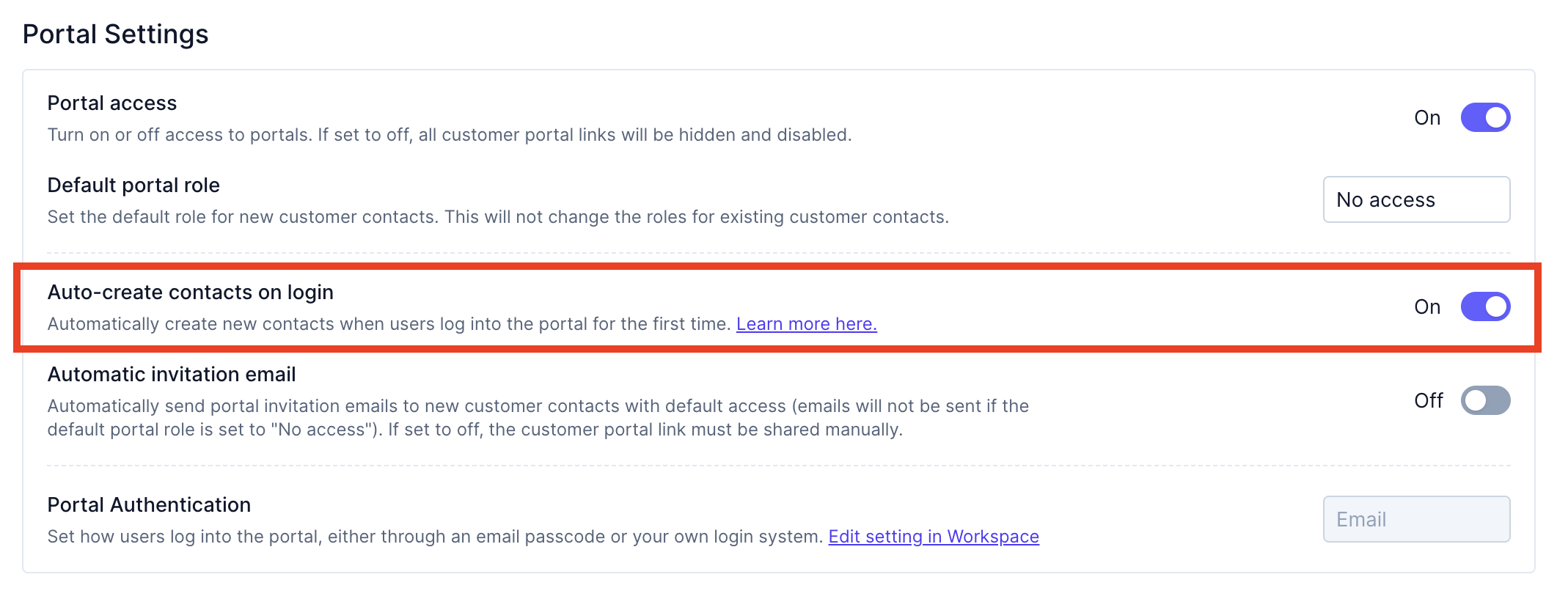Click the 'Auto-create contacts on login' title
Screen dimensions: 1568x610
coord(191,293)
